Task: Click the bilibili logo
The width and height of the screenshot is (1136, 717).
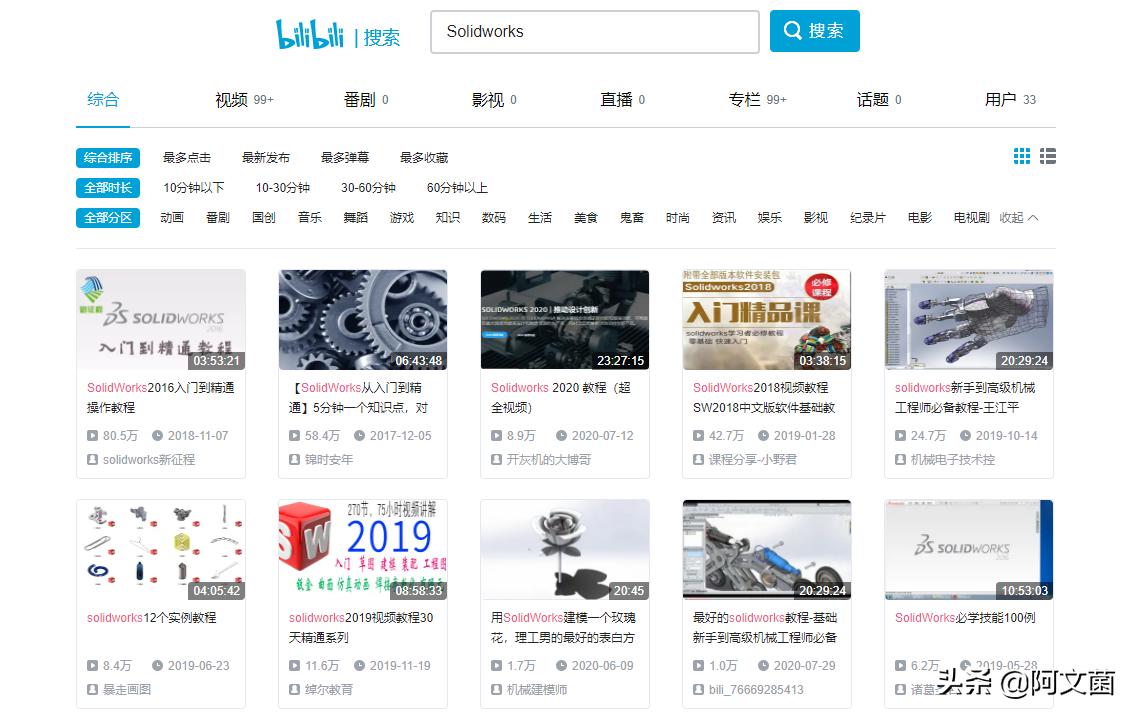Action: (x=310, y=31)
